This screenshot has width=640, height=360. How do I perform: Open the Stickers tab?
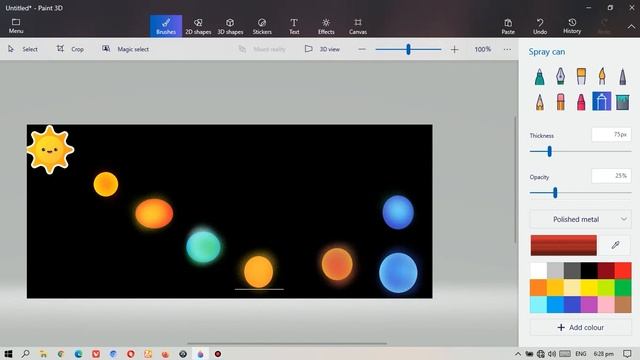point(262,26)
